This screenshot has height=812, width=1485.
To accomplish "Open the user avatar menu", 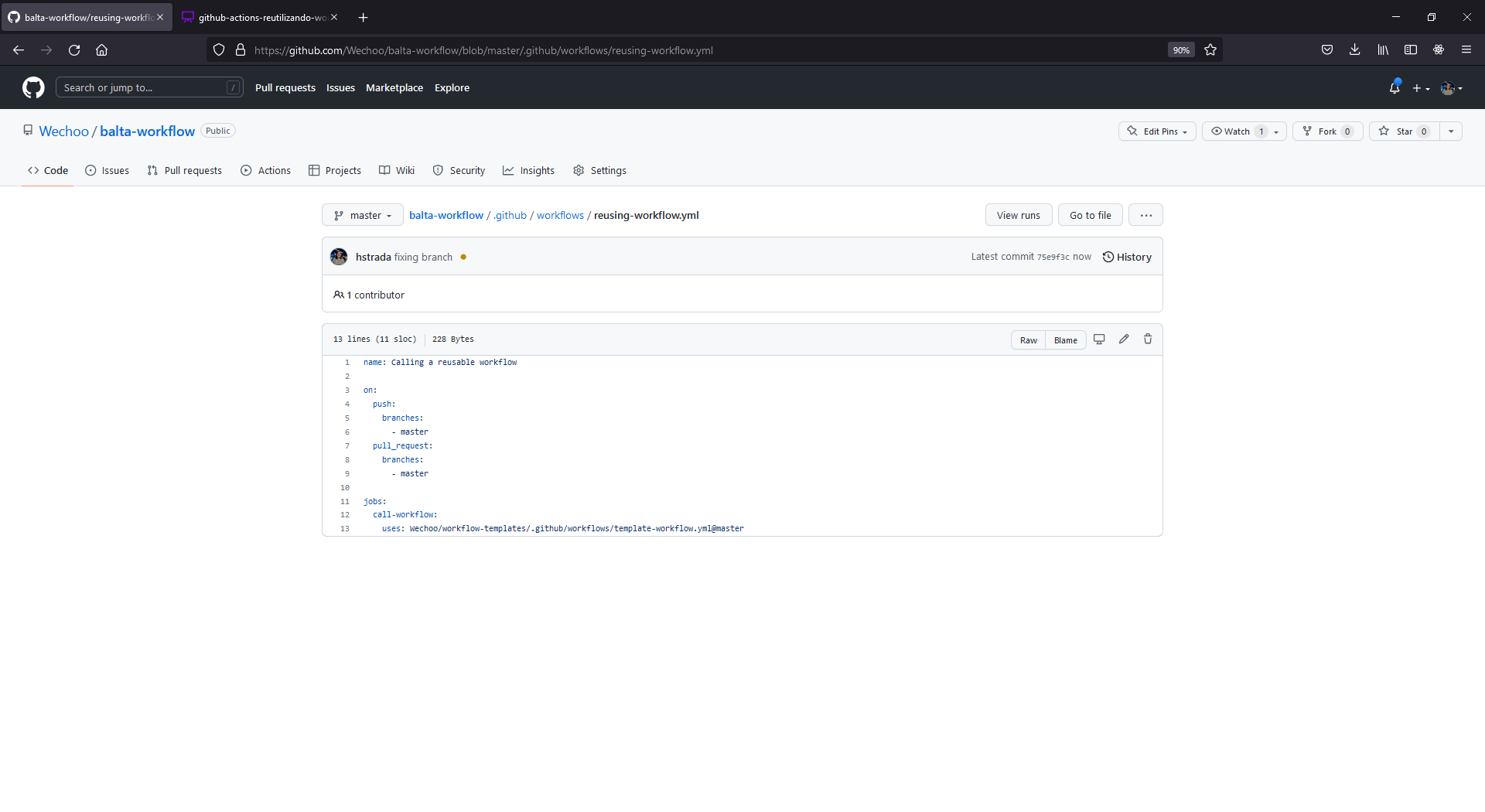I will tap(1452, 88).
